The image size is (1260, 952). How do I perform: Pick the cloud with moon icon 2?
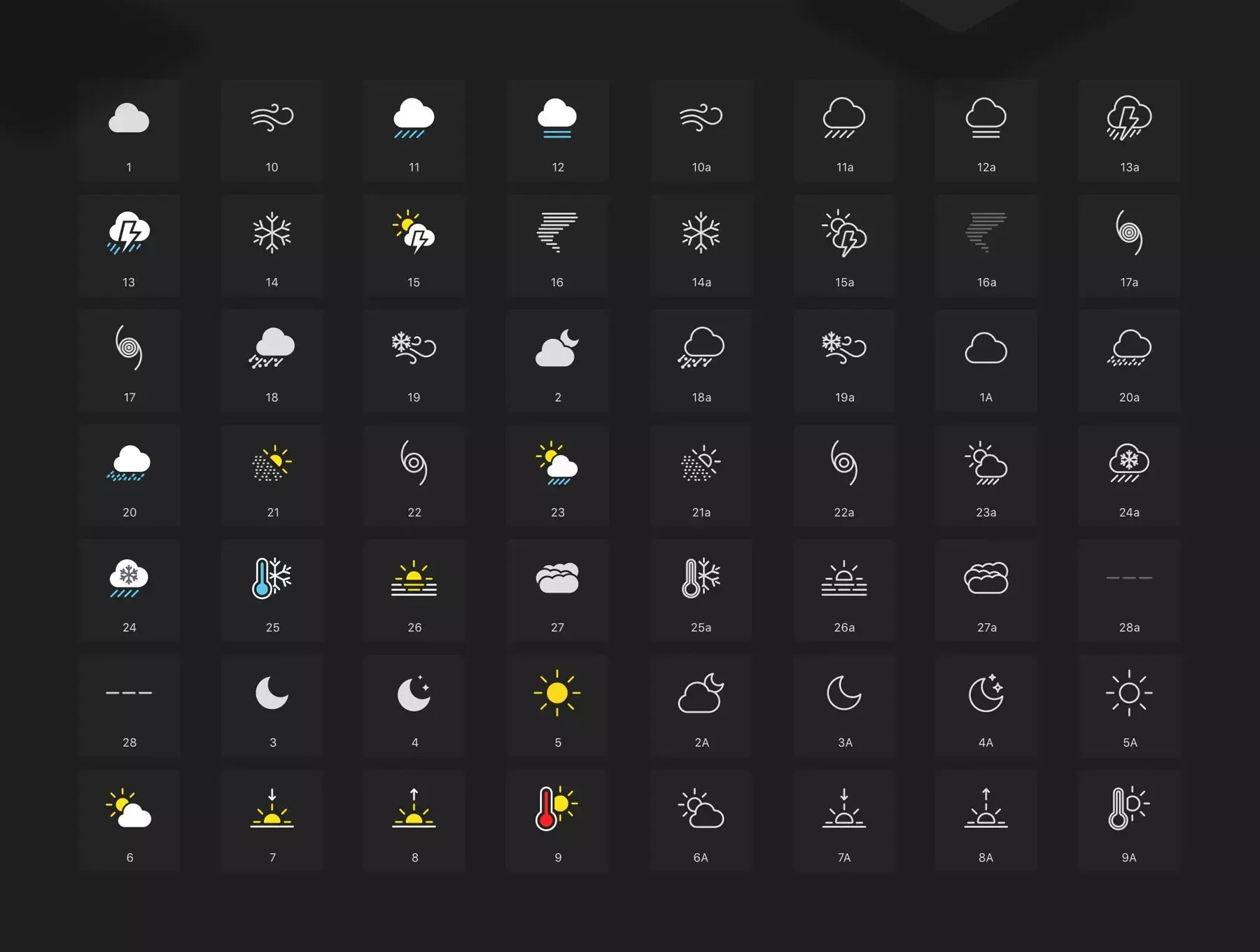pos(557,348)
